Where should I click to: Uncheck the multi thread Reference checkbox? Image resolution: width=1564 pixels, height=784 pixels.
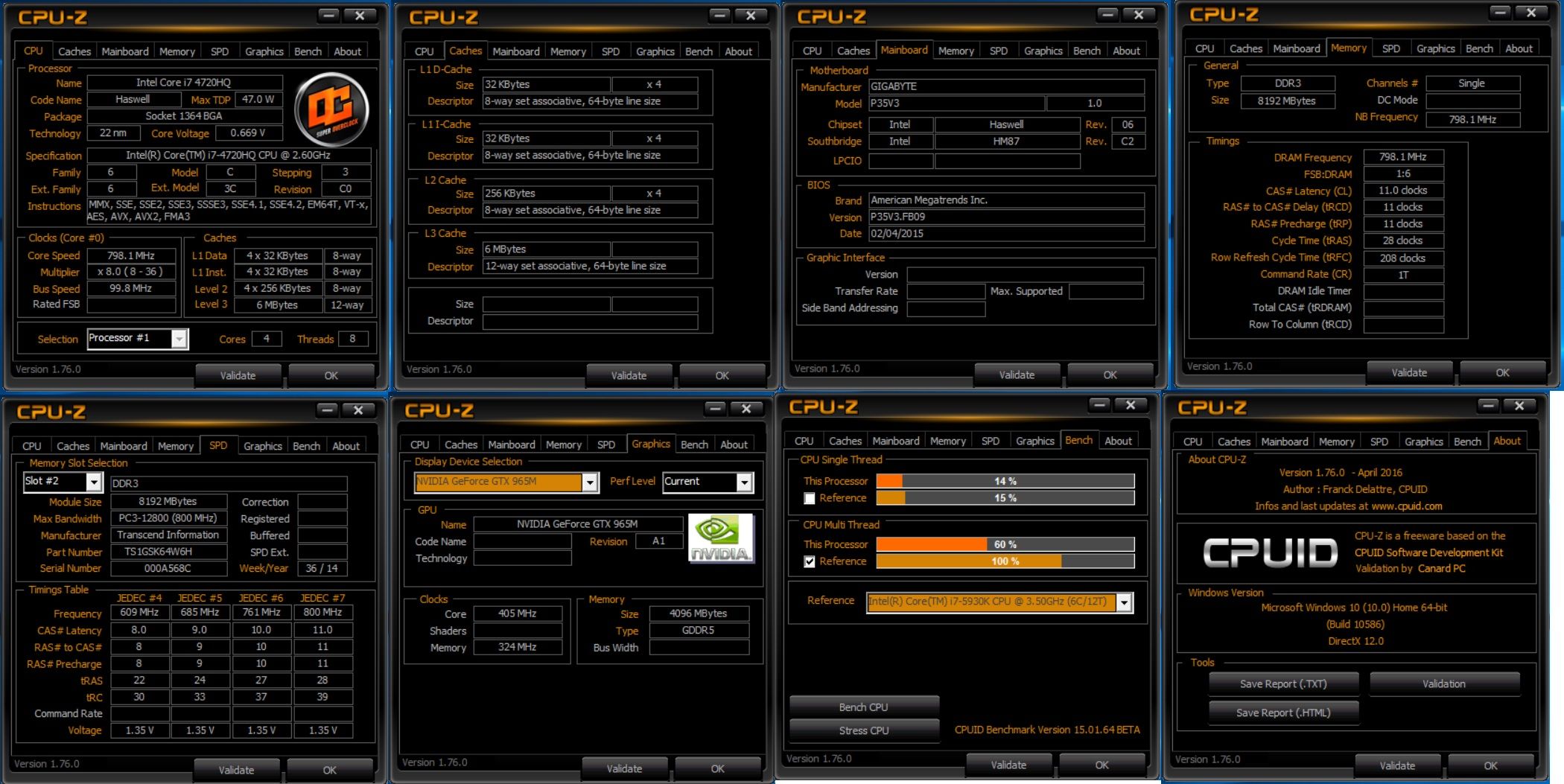pos(810,561)
